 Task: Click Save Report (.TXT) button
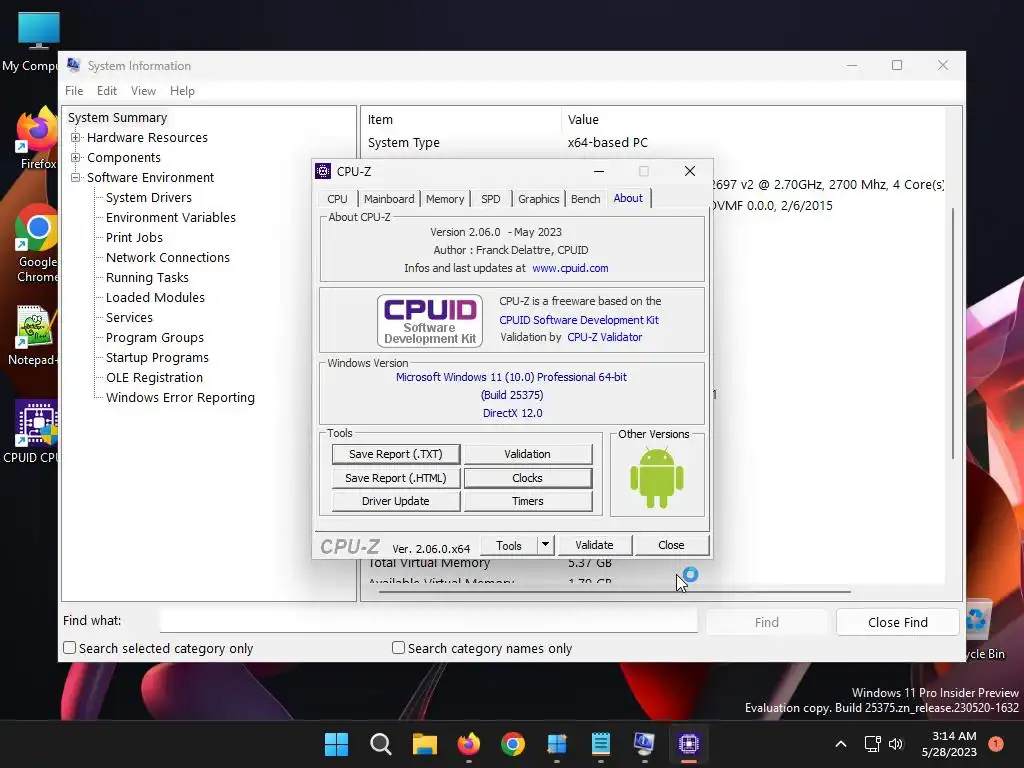[396, 454]
